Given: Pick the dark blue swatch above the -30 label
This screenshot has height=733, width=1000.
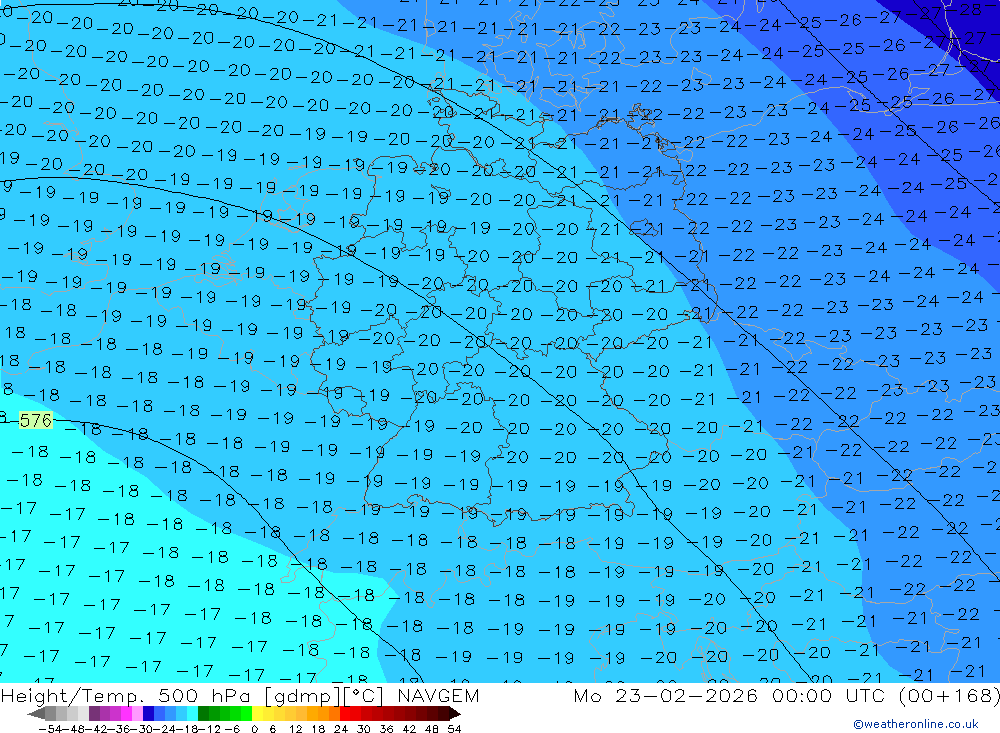Looking at the screenshot, I should point(148,713).
